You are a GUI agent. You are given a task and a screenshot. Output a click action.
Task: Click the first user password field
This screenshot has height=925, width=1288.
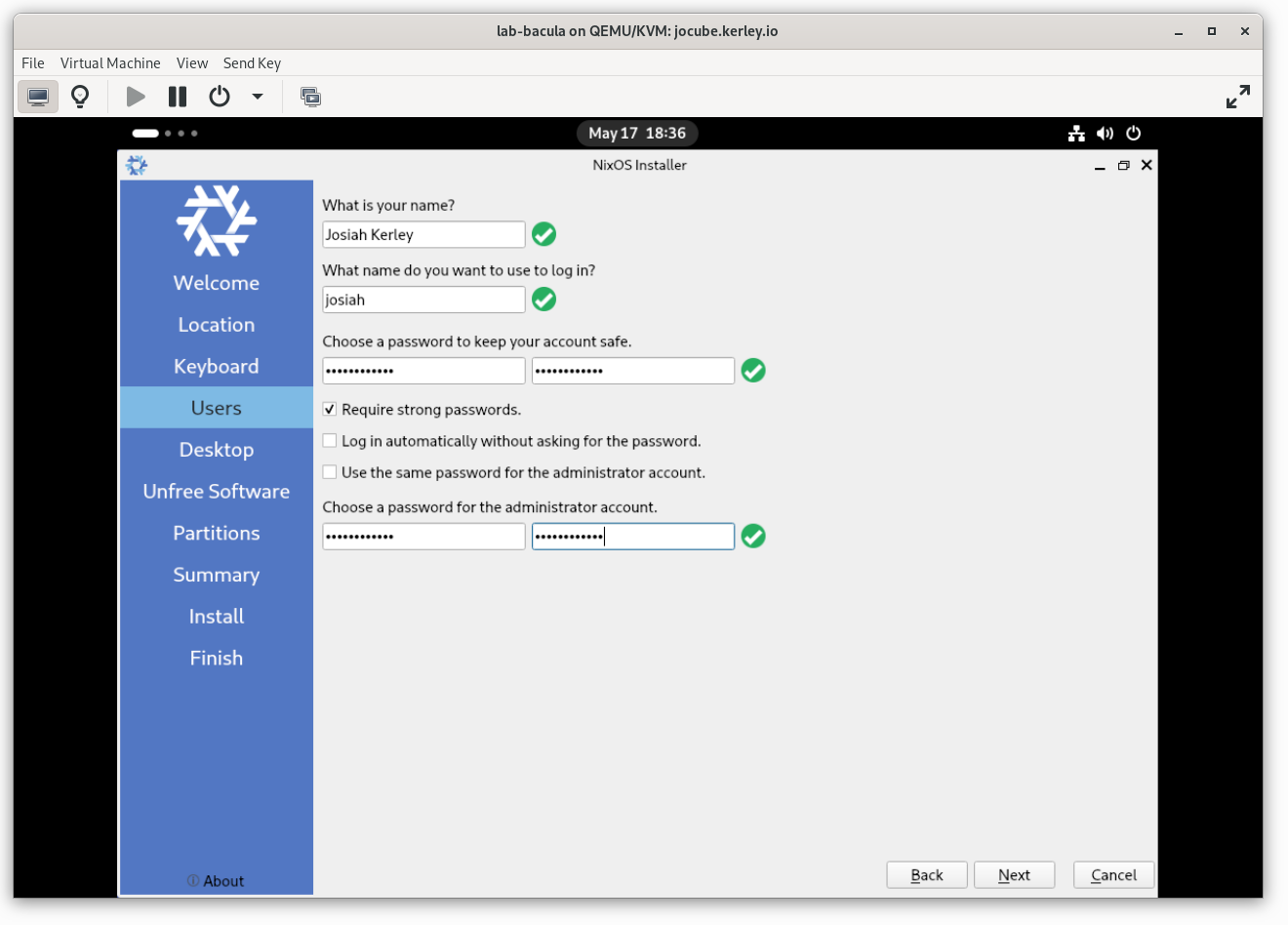click(423, 371)
